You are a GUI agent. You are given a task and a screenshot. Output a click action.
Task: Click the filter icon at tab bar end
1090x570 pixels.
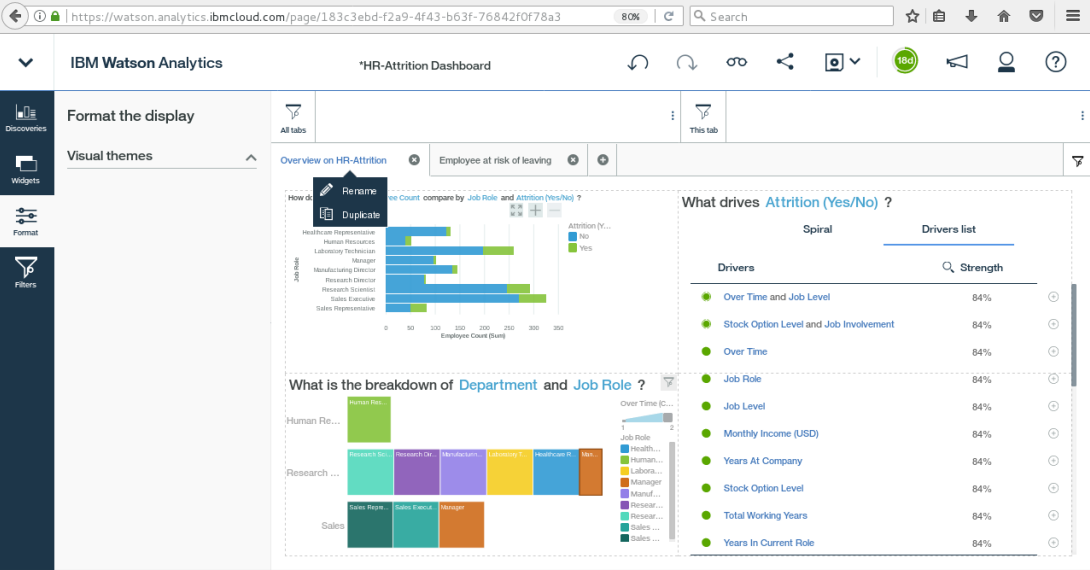[1077, 161]
